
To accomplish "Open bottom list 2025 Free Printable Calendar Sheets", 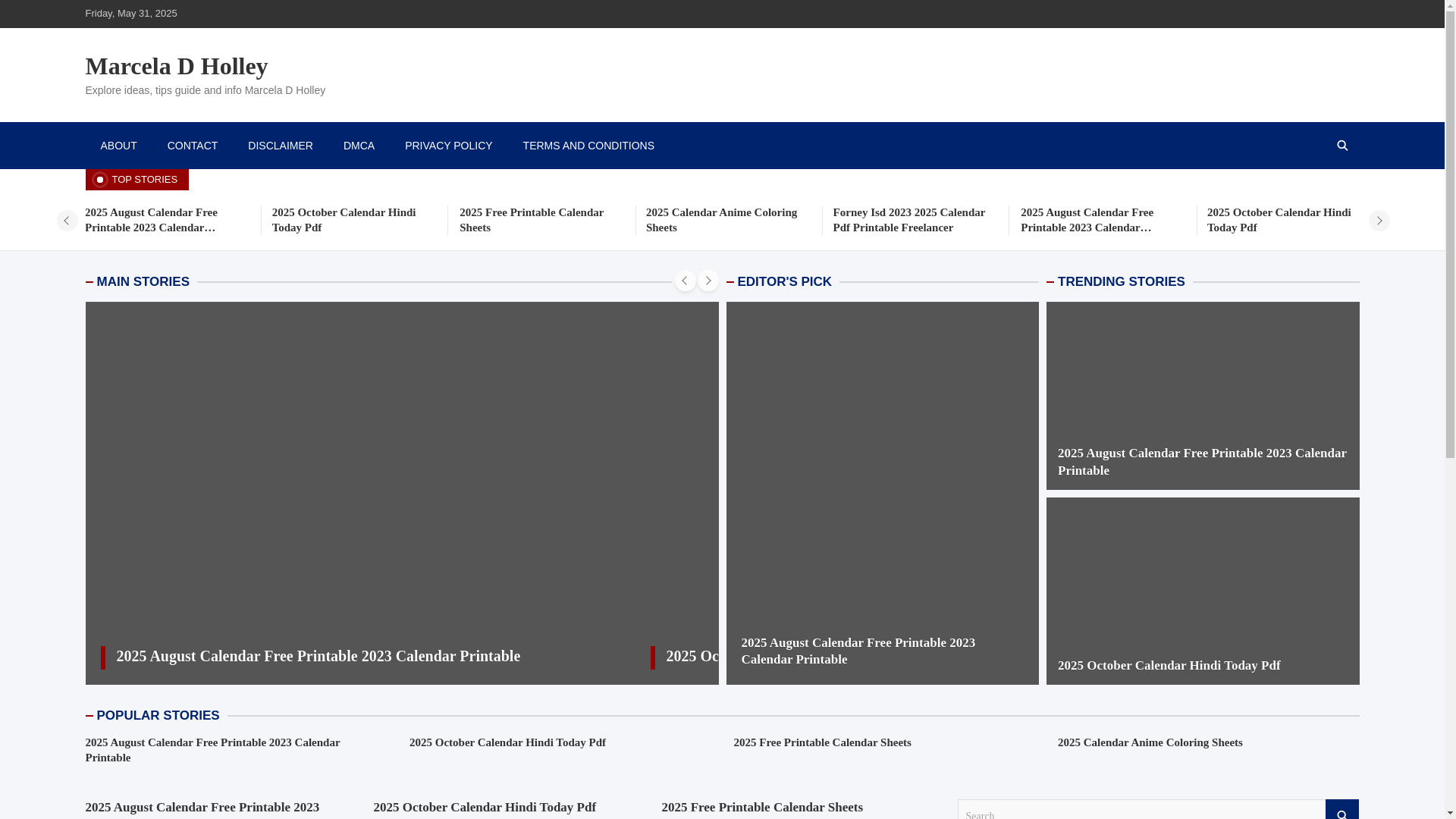I will (761, 807).
